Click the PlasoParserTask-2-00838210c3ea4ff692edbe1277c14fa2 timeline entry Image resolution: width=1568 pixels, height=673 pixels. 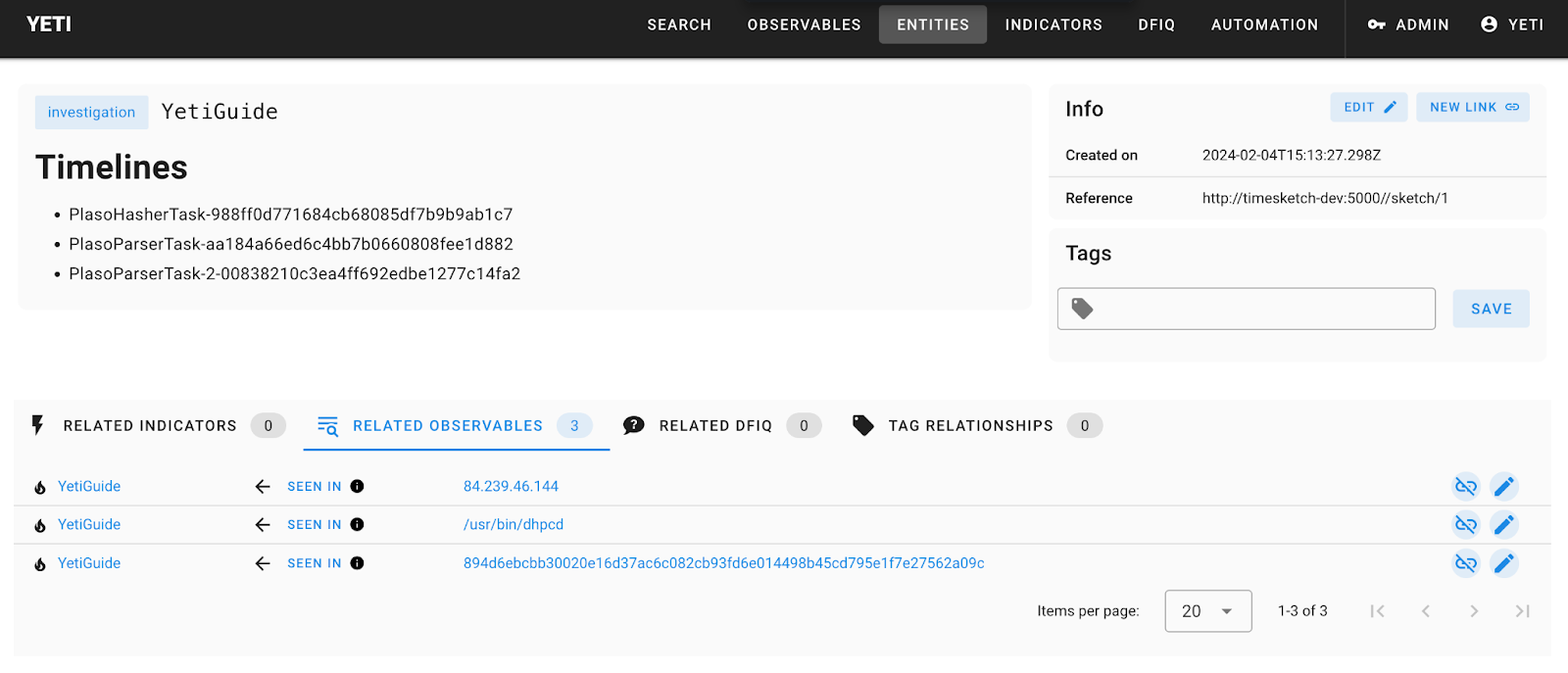click(x=294, y=274)
